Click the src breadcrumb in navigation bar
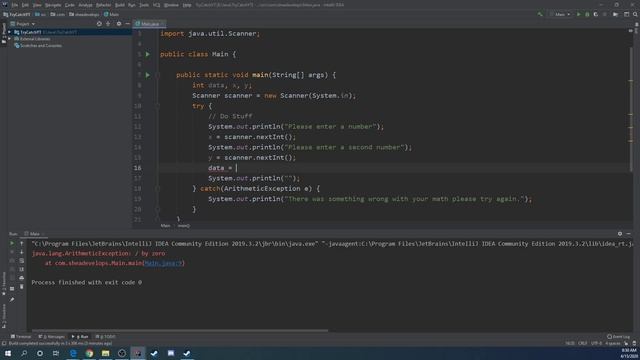The image size is (640, 360). 40,14
